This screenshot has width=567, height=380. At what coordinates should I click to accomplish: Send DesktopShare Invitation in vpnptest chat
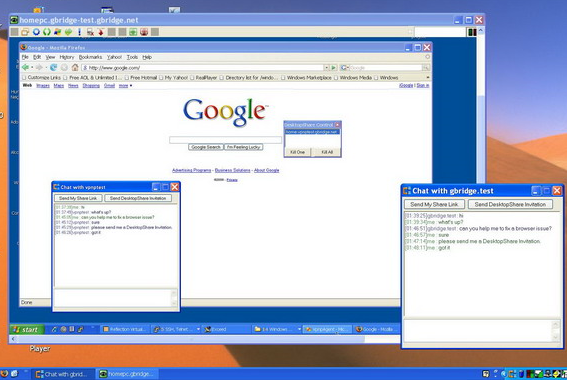pyautogui.click(x=138, y=198)
